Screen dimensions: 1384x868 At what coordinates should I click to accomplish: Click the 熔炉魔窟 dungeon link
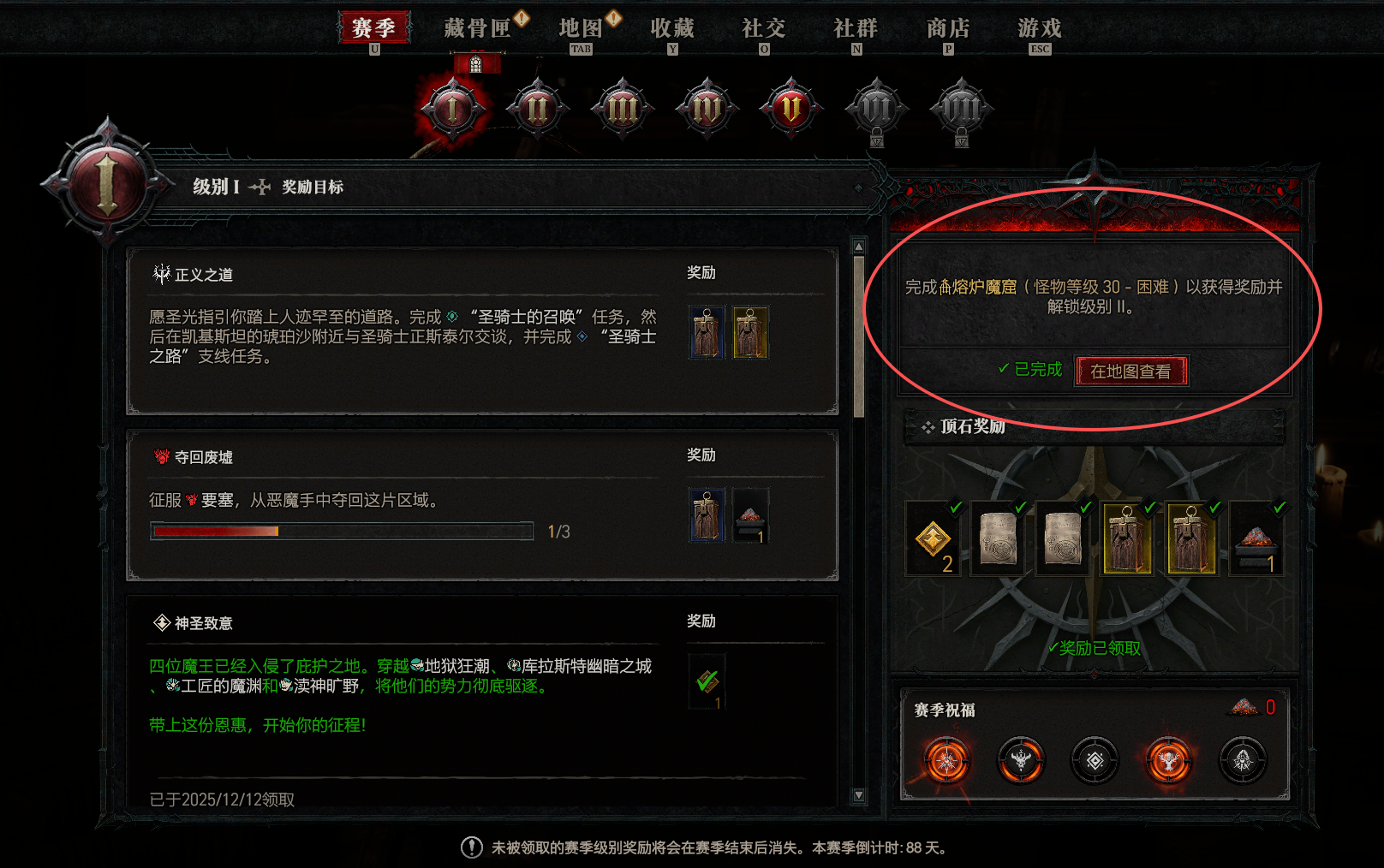coord(978,287)
